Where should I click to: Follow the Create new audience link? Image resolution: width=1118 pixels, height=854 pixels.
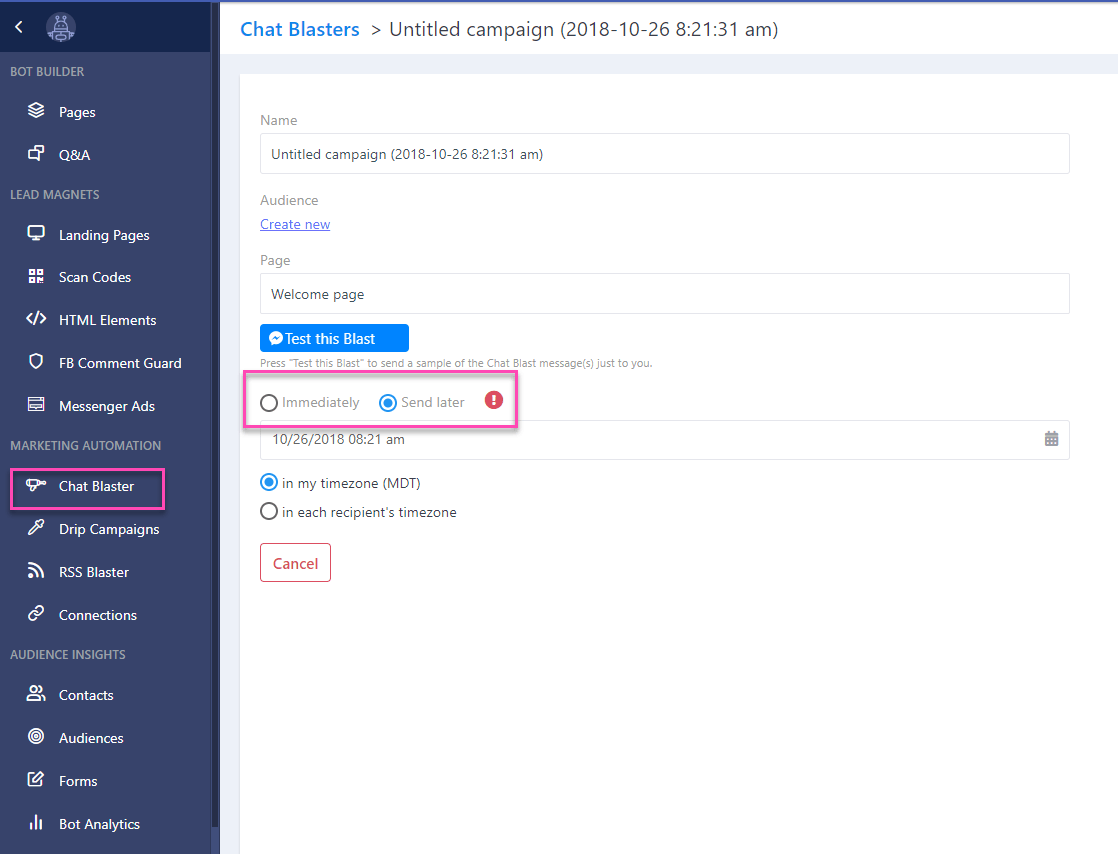[x=295, y=225]
